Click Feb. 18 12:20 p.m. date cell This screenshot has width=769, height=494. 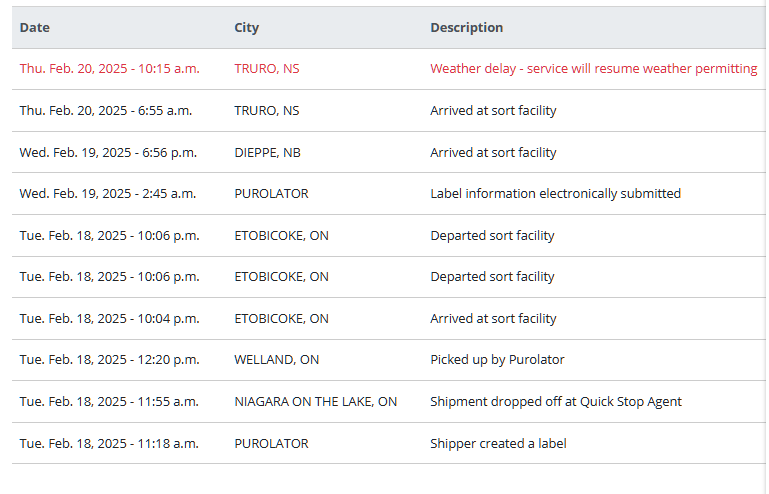[x=109, y=360]
